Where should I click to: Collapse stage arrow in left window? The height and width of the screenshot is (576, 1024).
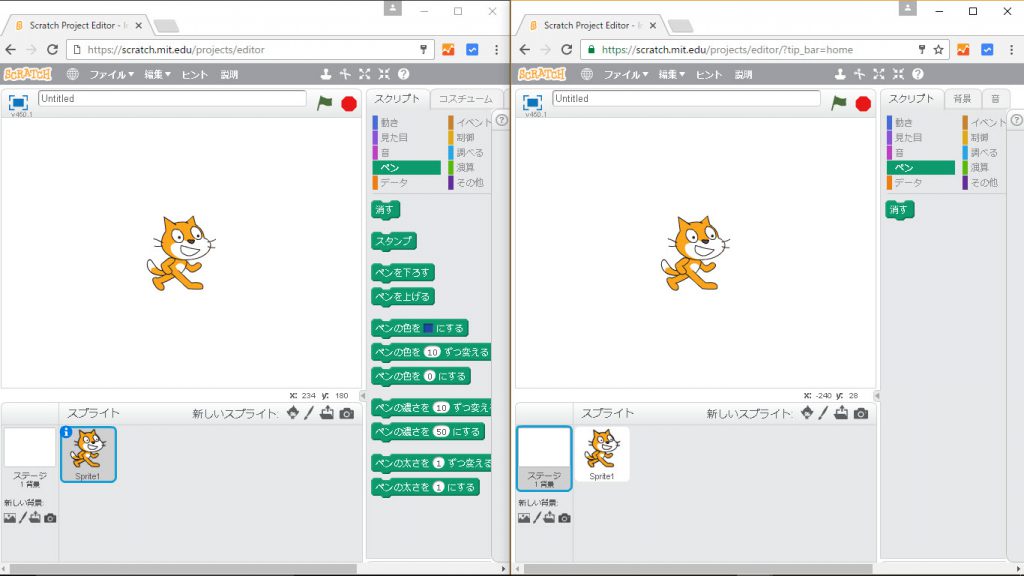pyautogui.click(x=362, y=395)
